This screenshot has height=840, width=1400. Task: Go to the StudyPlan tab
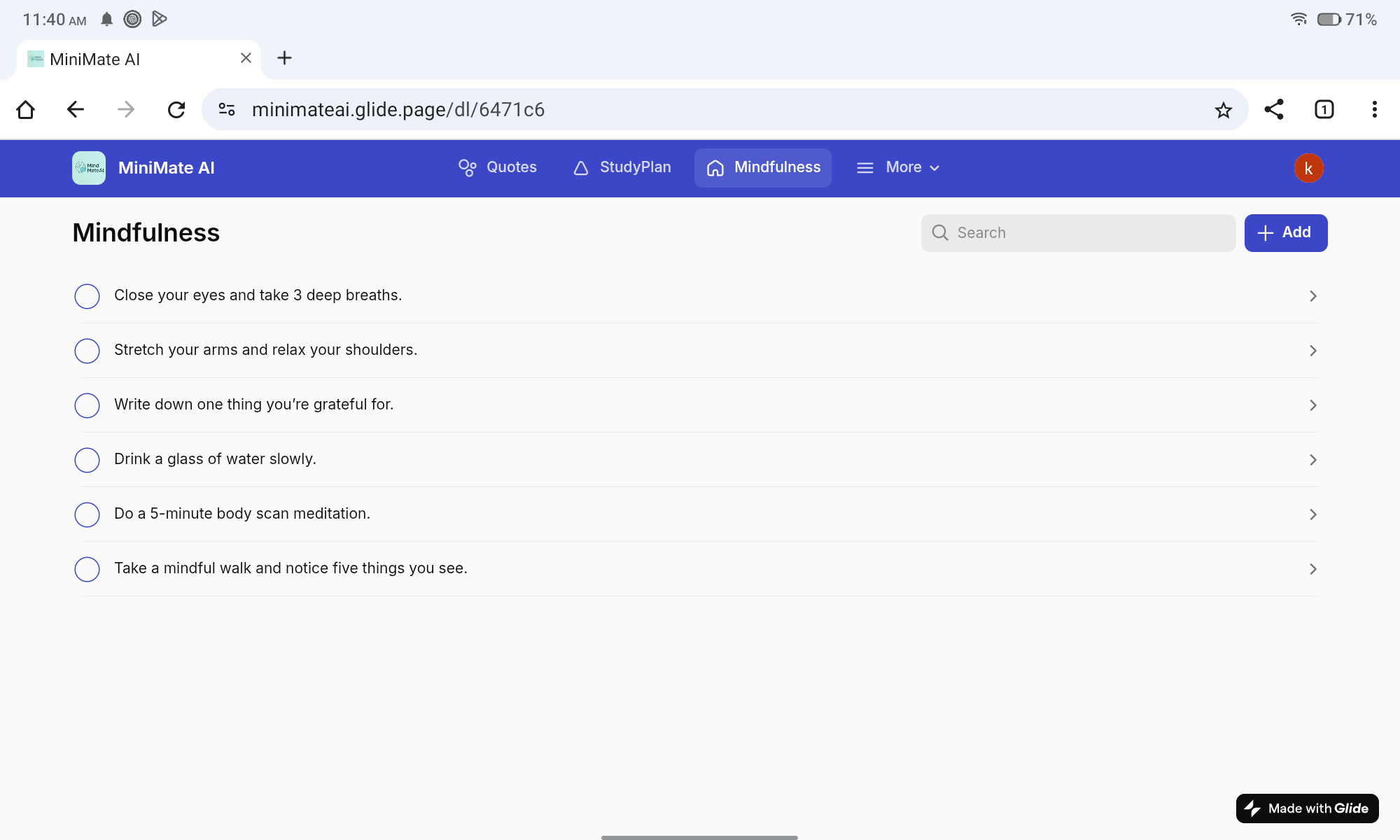[622, 168]
